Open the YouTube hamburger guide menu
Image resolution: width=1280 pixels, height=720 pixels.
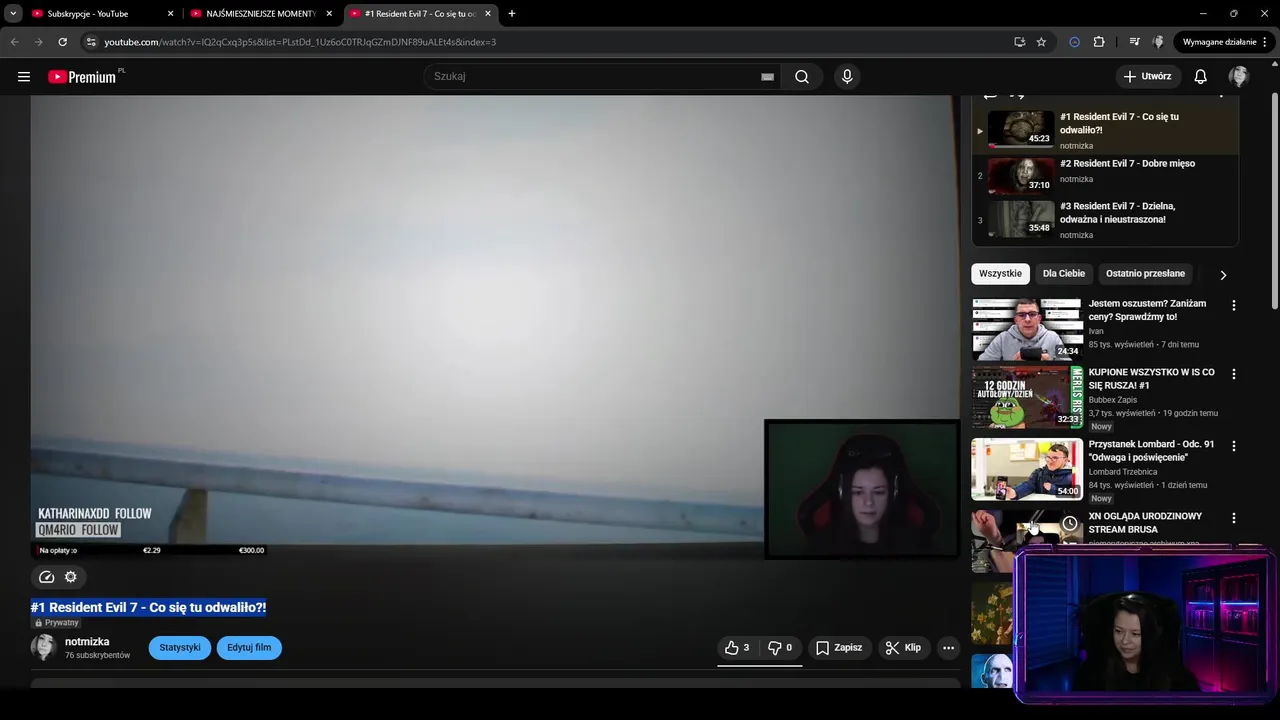[x=24, y=76]
